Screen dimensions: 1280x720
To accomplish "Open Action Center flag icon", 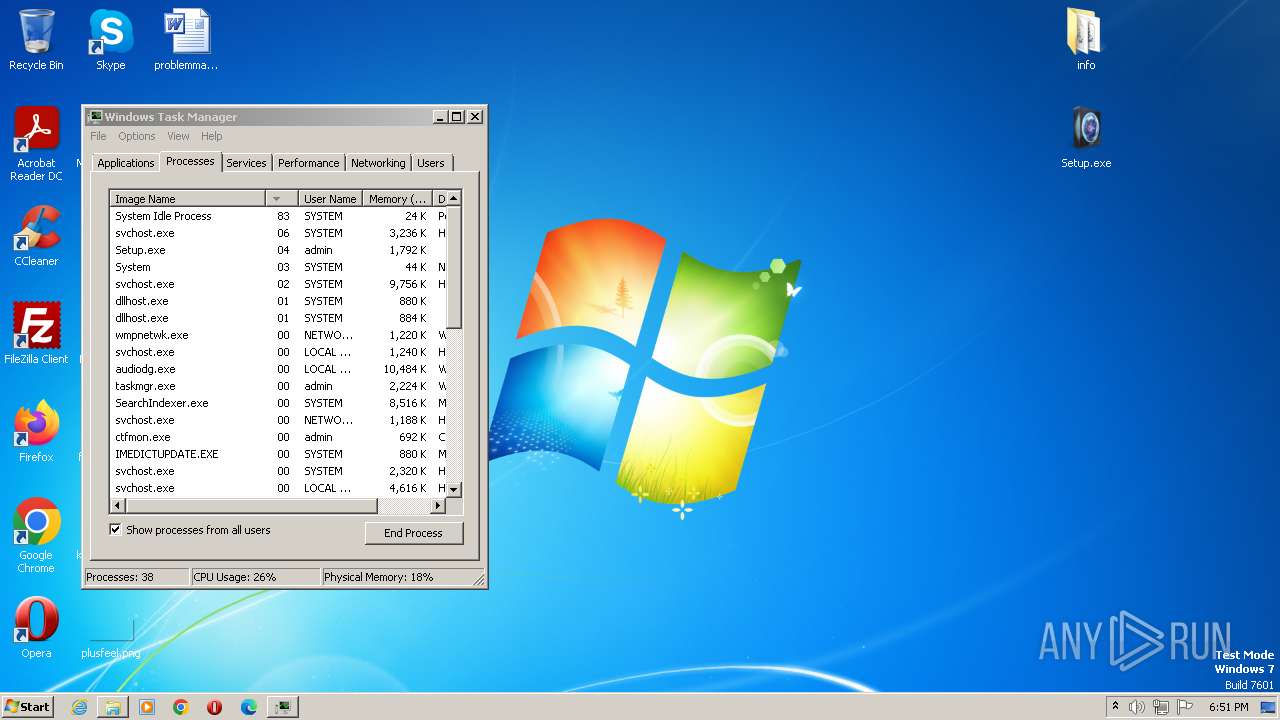I will 1185,707.
